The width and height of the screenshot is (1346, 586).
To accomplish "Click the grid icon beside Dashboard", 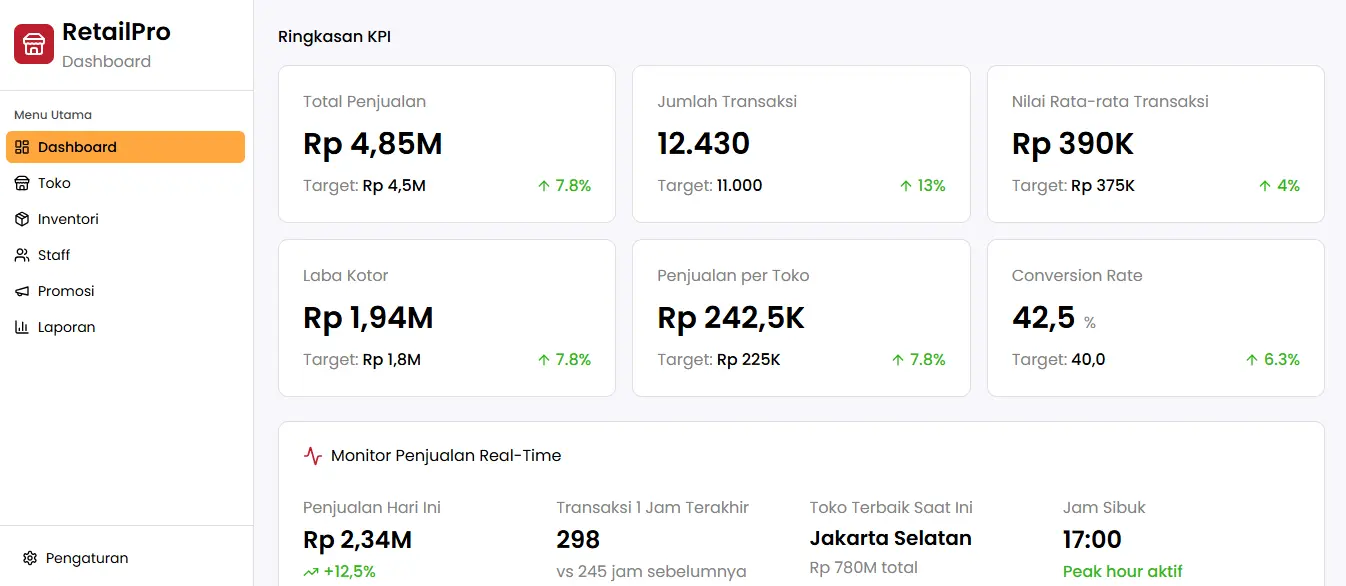I will click(x=22, y=147).
